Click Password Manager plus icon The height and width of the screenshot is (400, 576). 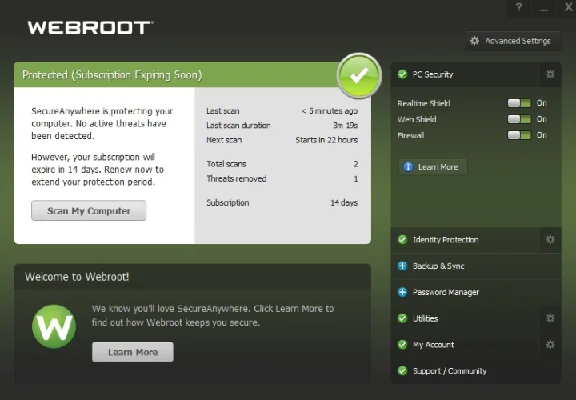[402, 292]
